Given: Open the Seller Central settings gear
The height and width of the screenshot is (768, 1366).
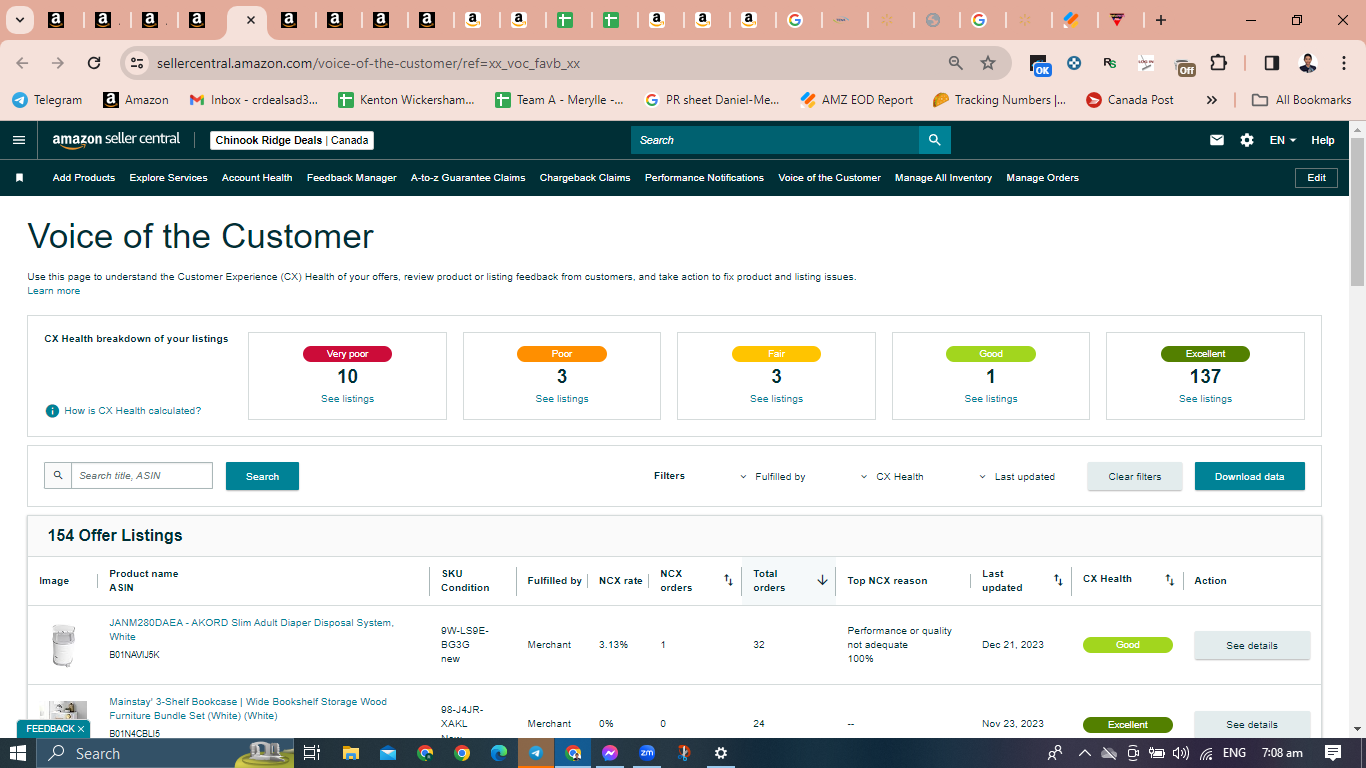Looking at the screenshot, I should 1247,140.
